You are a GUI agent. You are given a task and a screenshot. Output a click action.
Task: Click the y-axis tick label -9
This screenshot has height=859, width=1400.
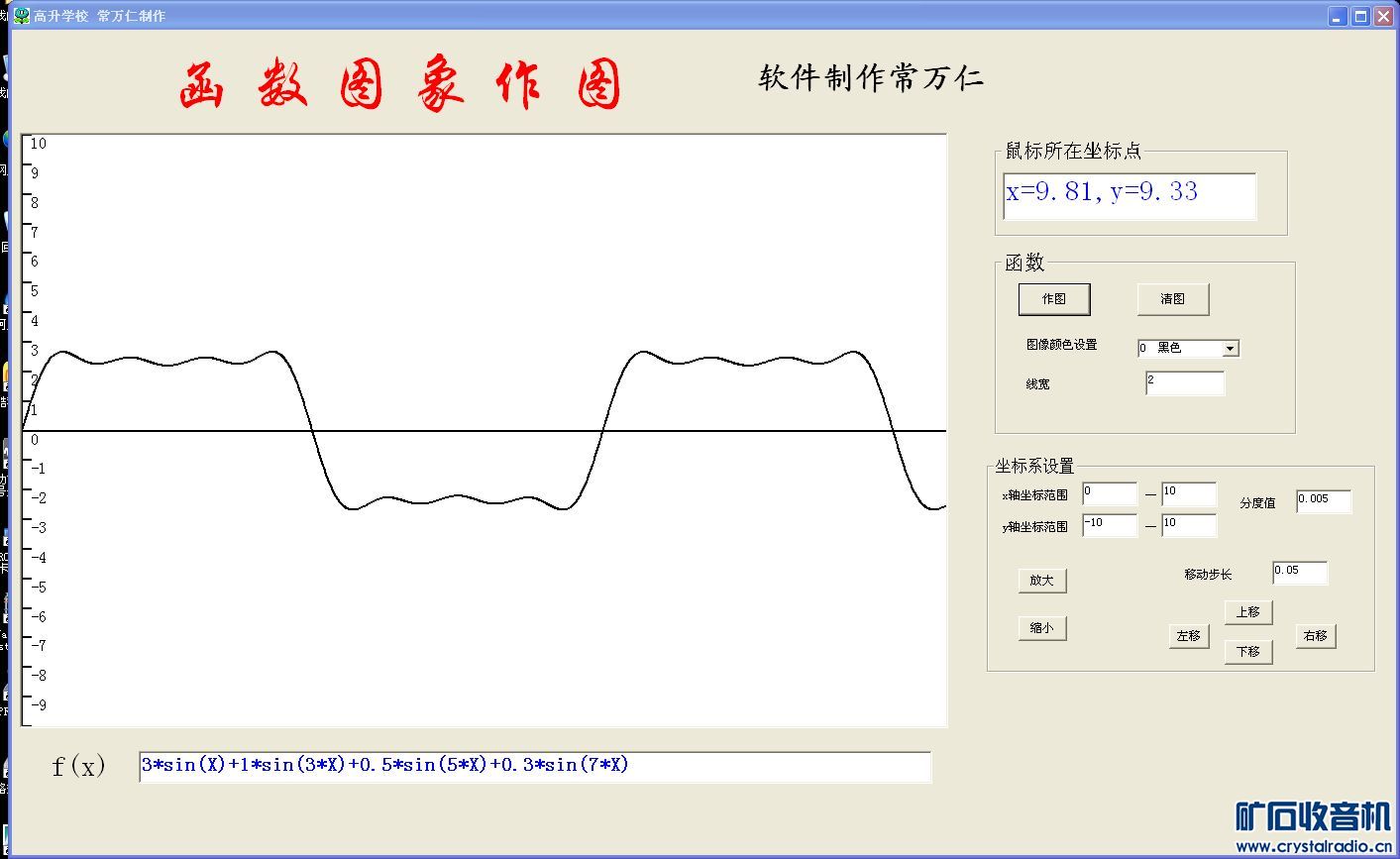(x=38, y=704)
